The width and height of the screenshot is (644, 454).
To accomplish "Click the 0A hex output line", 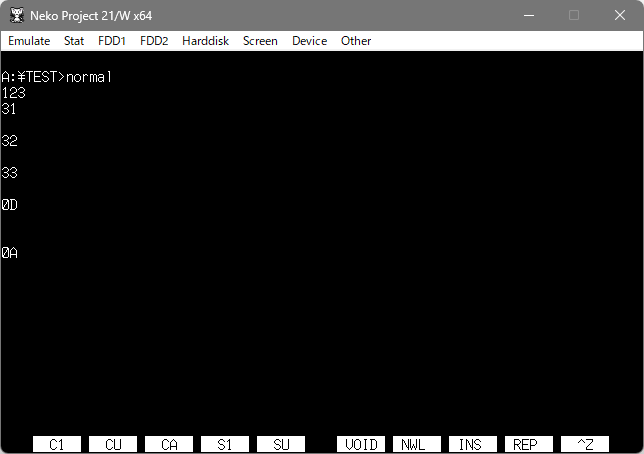I will click(x=9, y=253).
